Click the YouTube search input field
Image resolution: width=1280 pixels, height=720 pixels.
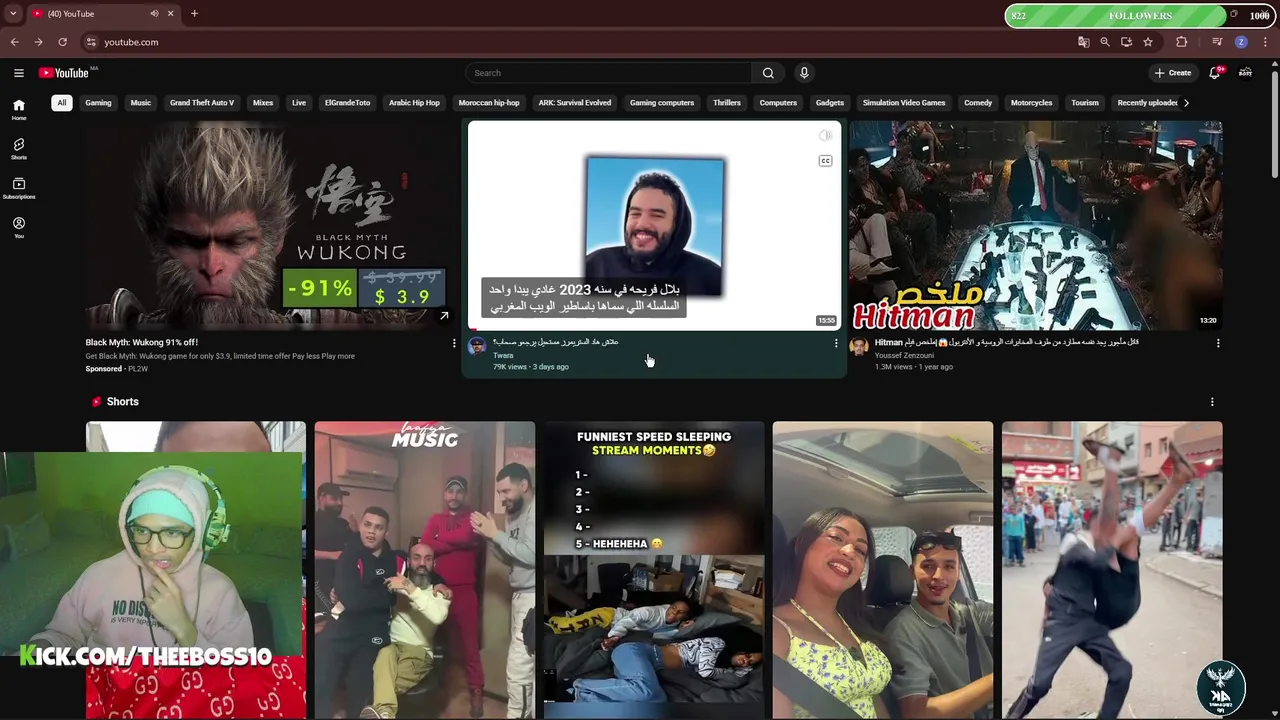(x=608, y=73)
